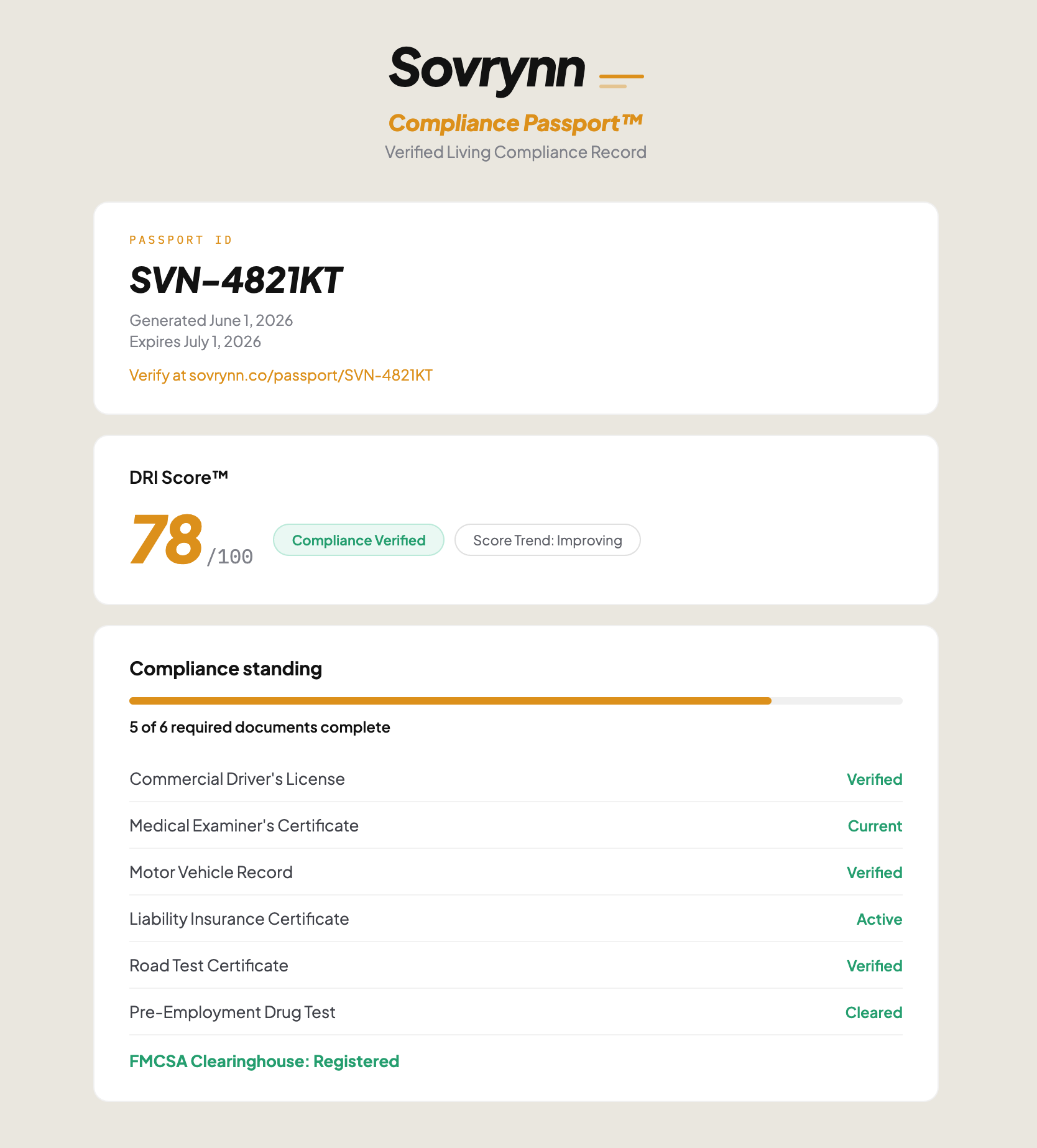Click the documents completion progress bar
Image resolution: width=1037 pixels, height=1148 pixels.
(516, 701)
